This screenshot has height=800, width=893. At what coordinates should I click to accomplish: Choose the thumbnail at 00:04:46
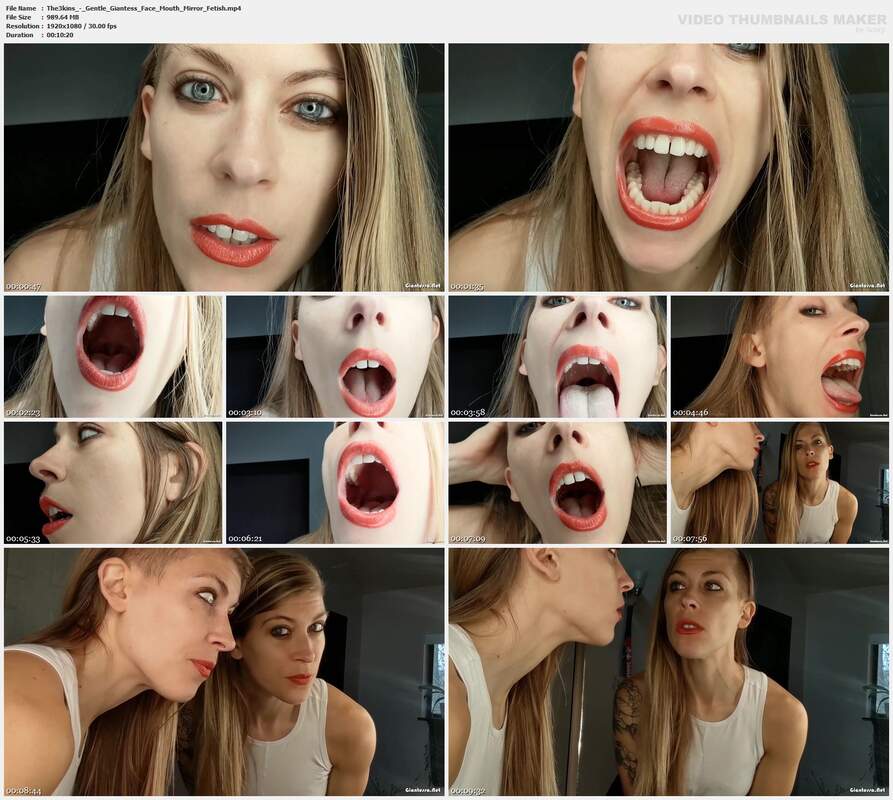[x=780, y=356]
